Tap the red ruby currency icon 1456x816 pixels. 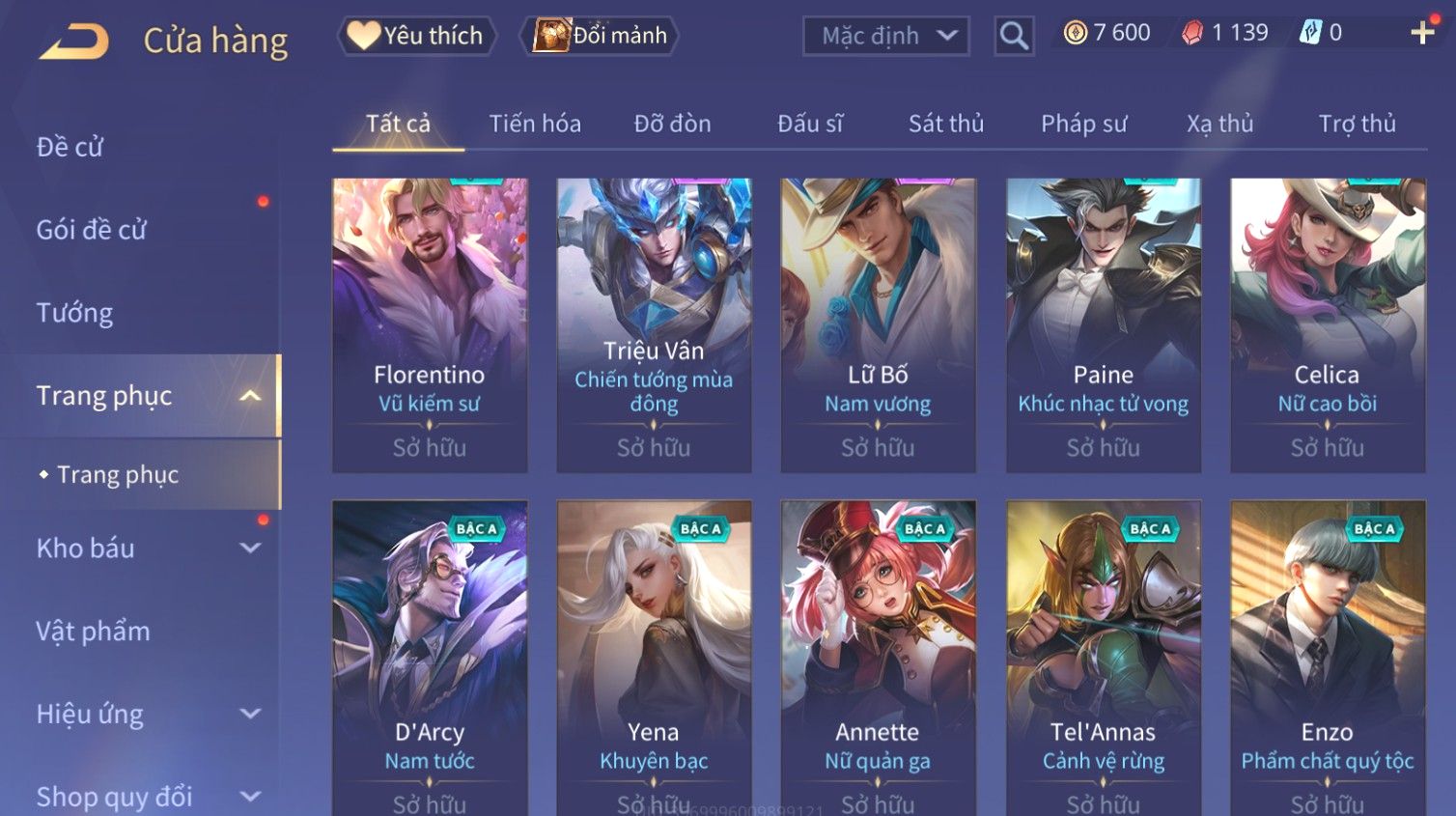point(1192,33)
